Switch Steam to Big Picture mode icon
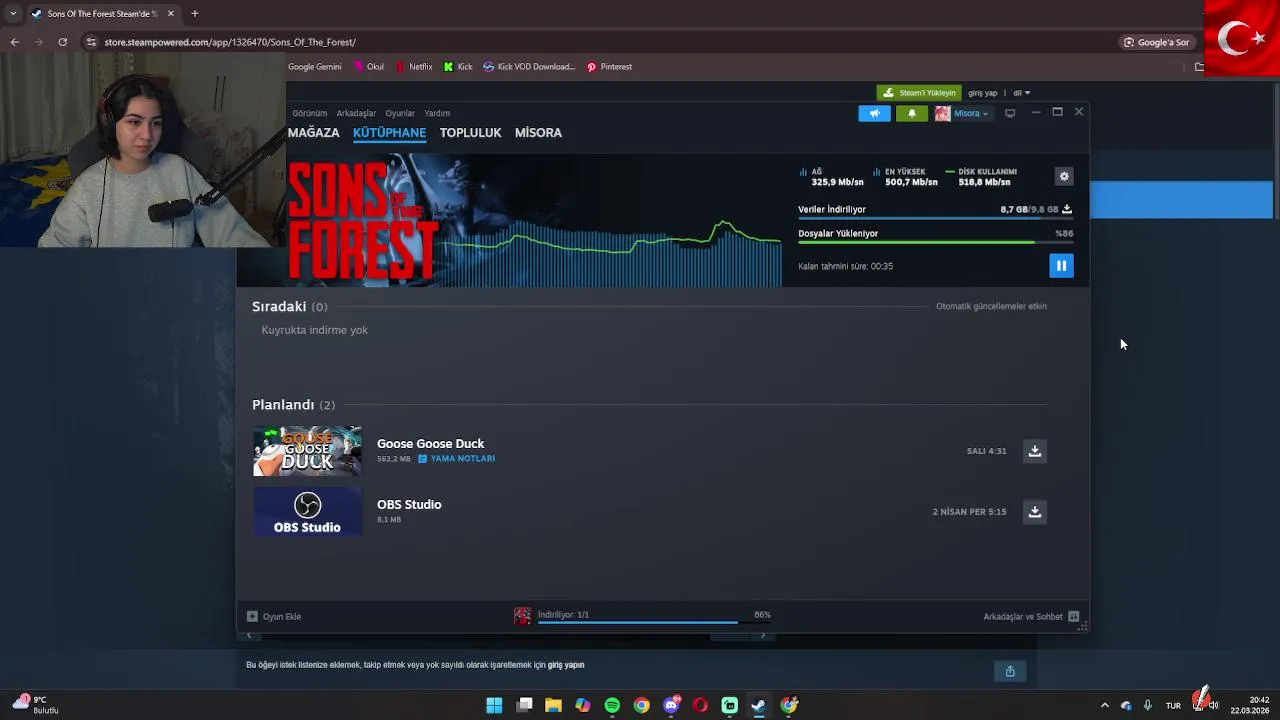1280x720 pixels. 1010,113
